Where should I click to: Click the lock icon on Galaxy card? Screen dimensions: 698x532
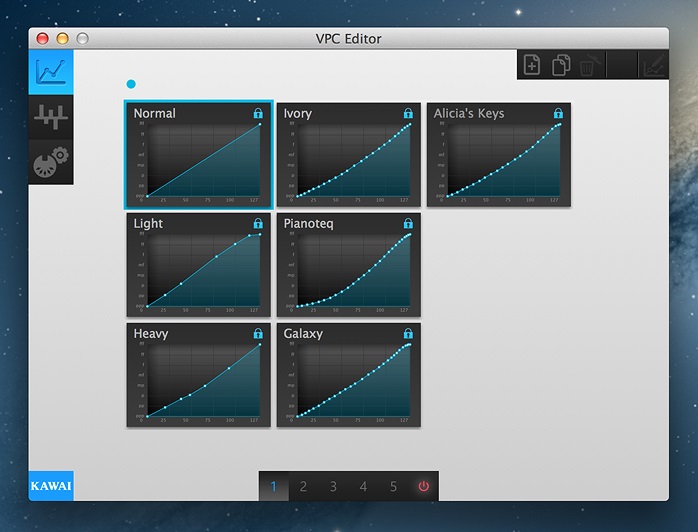[x=408, y=333]
